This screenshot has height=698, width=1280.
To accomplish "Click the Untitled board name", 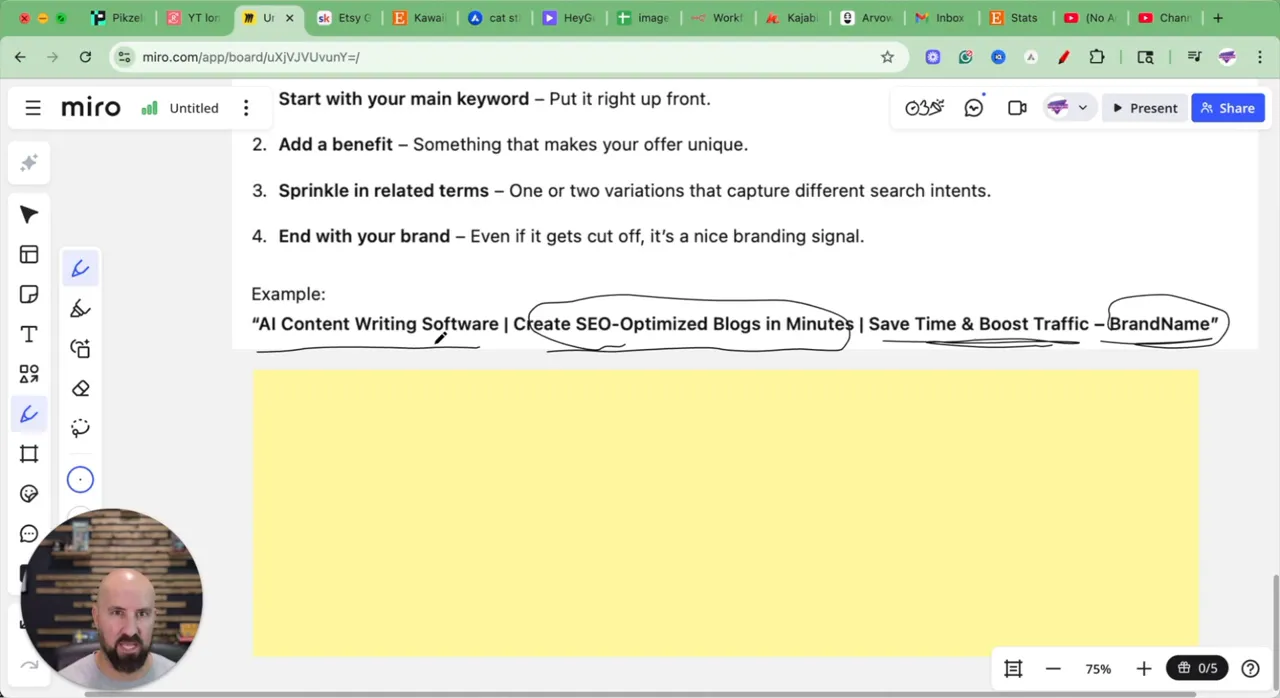I will tap(194, 108).
